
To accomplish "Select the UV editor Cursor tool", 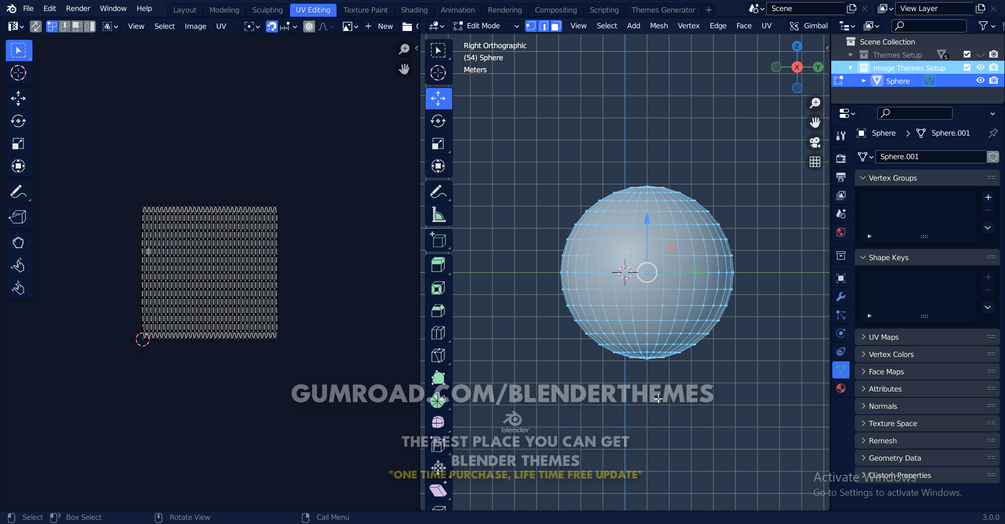I will (18, 73).
